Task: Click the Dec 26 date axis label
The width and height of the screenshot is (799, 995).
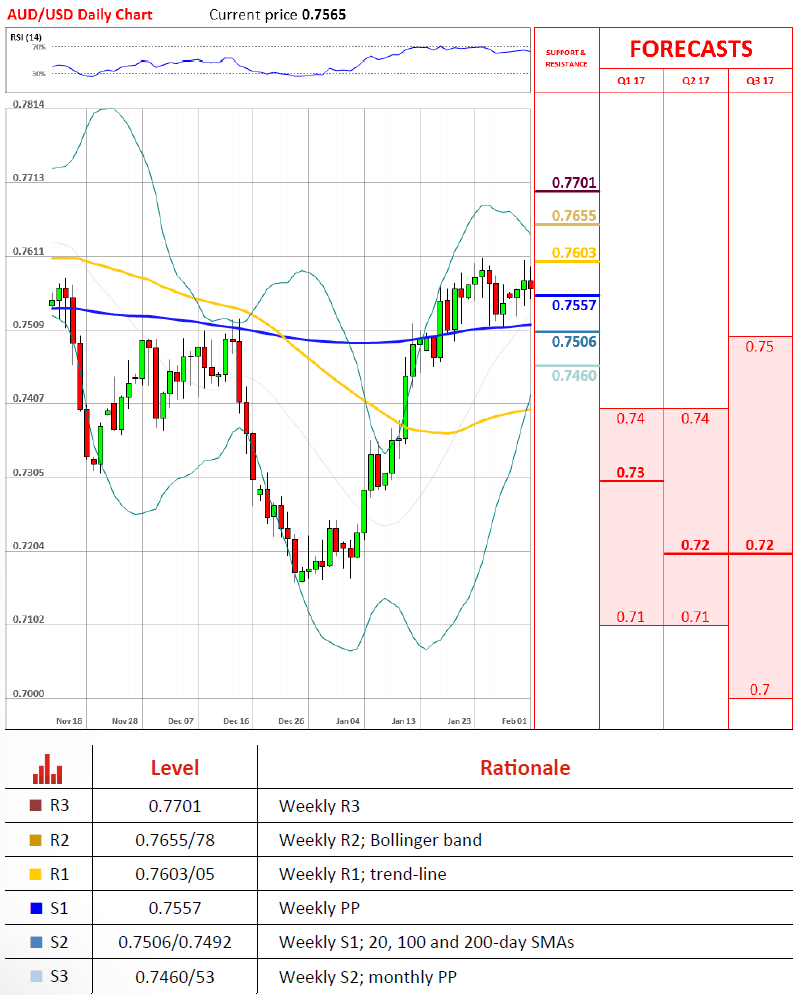Action: point(291,721)
